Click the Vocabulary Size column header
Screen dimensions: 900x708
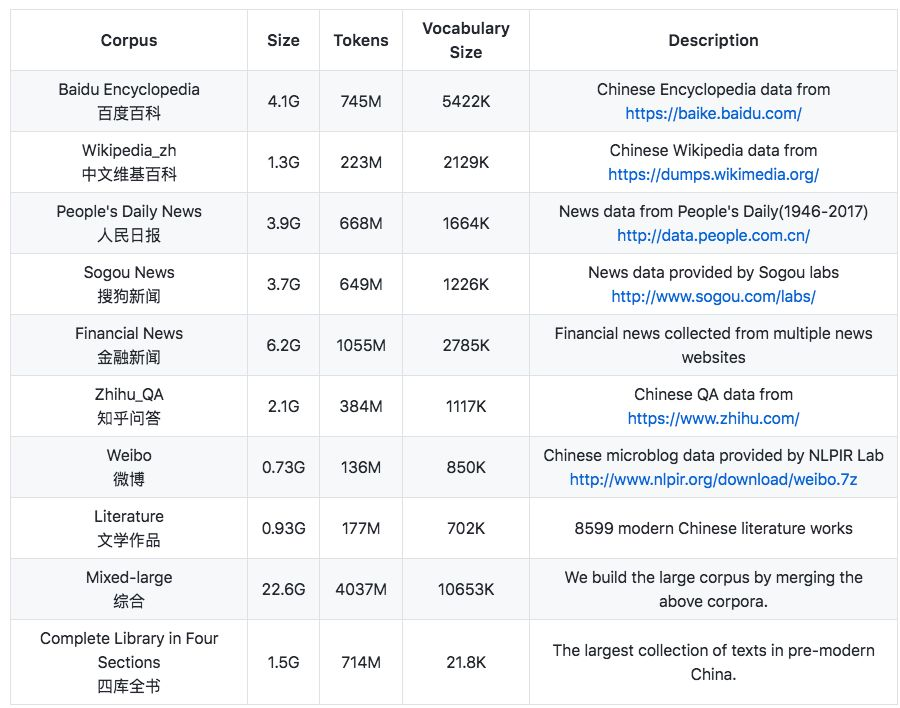tap(466, 40)
